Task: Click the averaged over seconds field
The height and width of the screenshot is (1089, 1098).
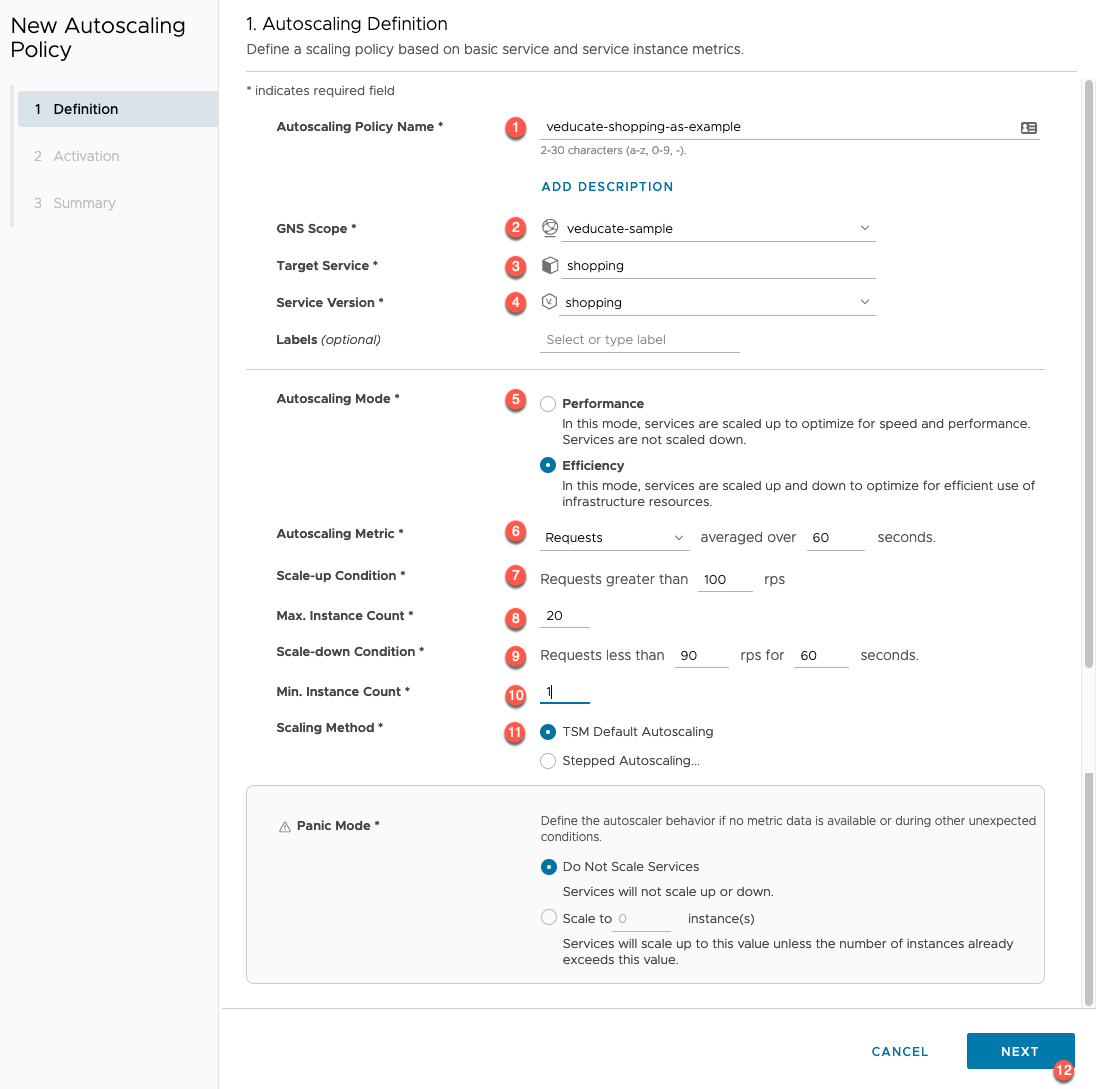Action: click(835, 538)
